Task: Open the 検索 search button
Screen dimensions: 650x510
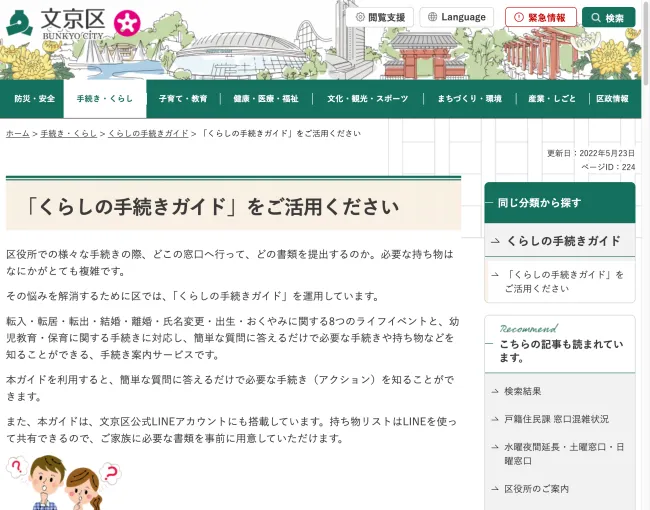Action: pos(608,17)
